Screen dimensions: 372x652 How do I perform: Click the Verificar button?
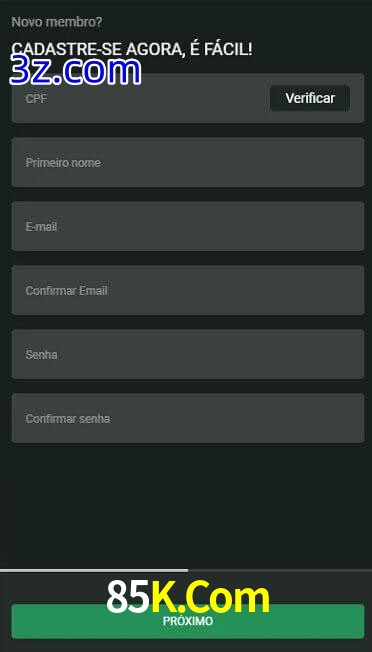click(310, 98)
